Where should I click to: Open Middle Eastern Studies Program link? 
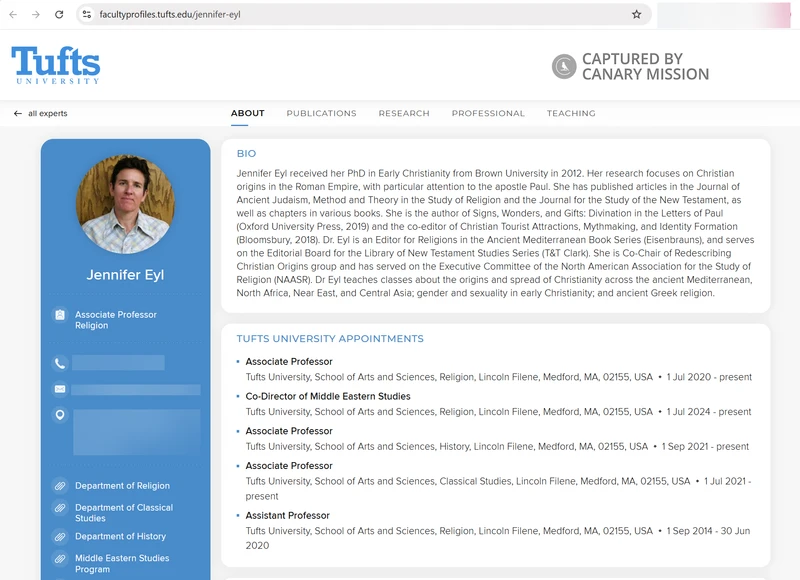tap(121, 564)
